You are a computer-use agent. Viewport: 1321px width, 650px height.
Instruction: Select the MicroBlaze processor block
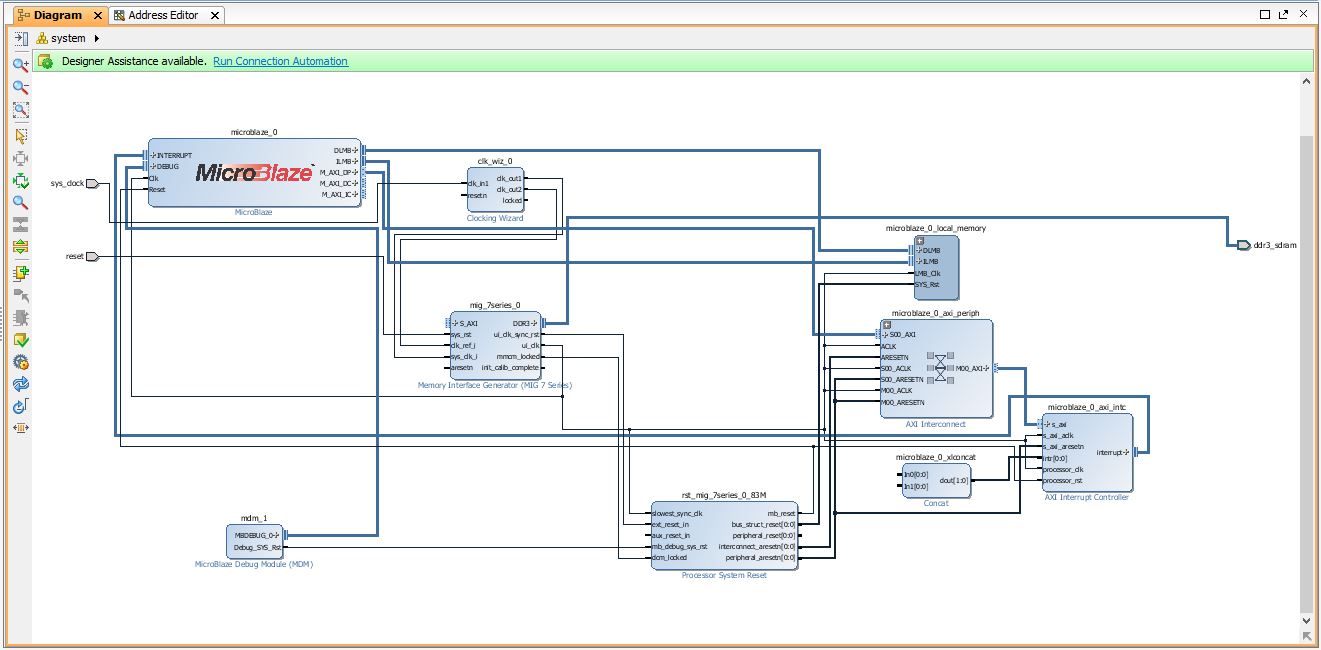click(x=254, y=173)
